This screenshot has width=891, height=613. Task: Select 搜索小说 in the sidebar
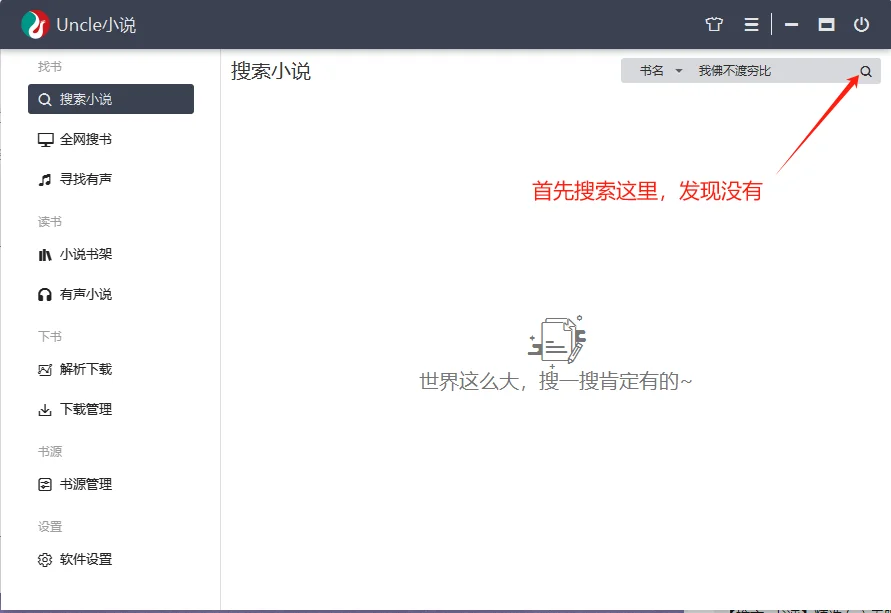pyautogui.click(x=110, y=99)
